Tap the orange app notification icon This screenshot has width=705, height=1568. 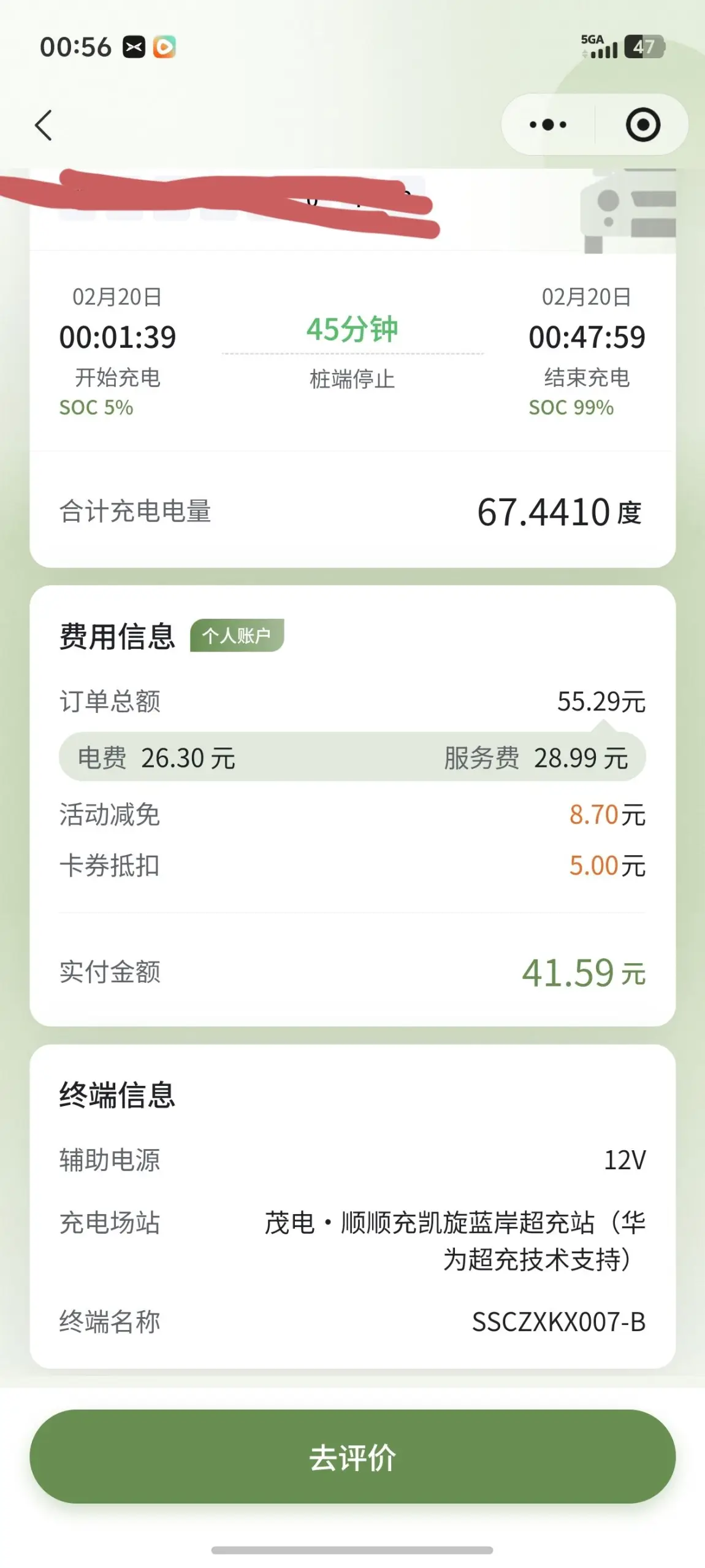pos(164,47)
